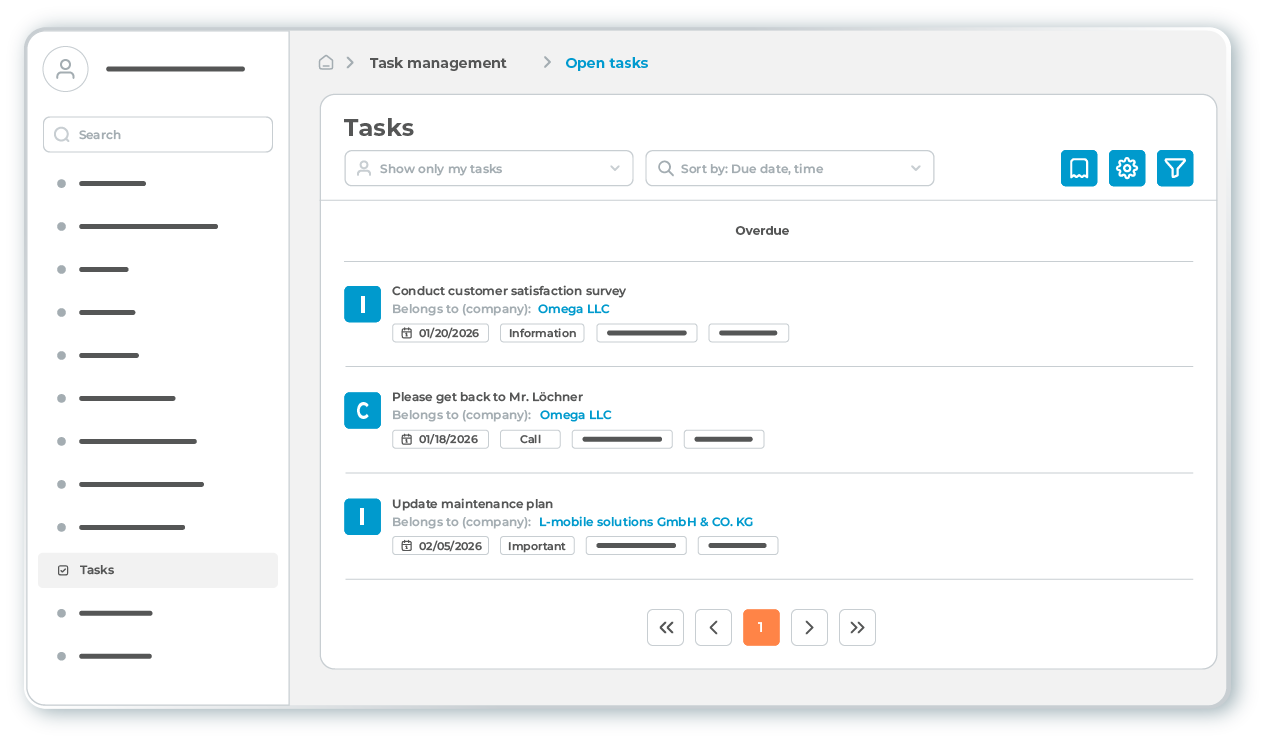
Task: Go to the first page with the double-left arrow
Action: coord(665,627)
